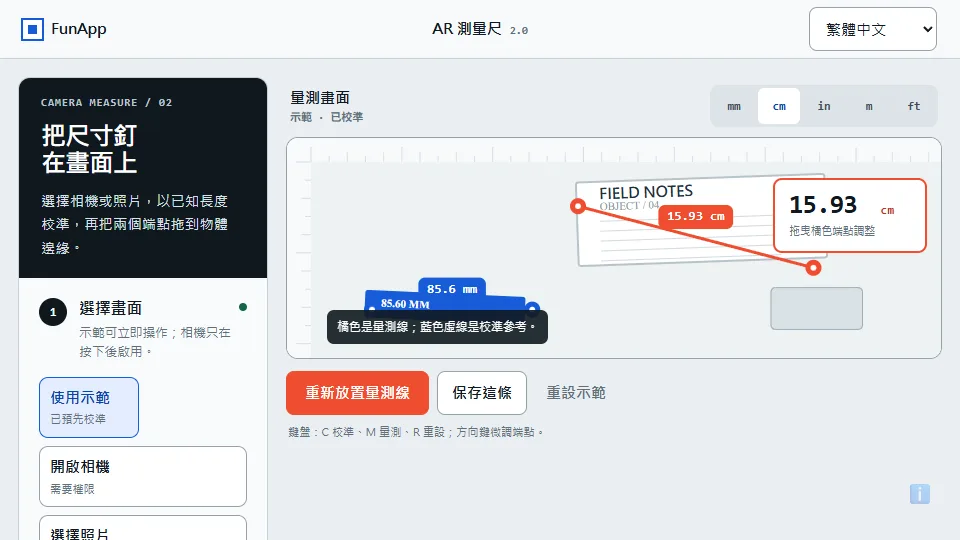Click the 保存這條 button
The width and height of the screenshot is (960, 540).
pos(482,393)
